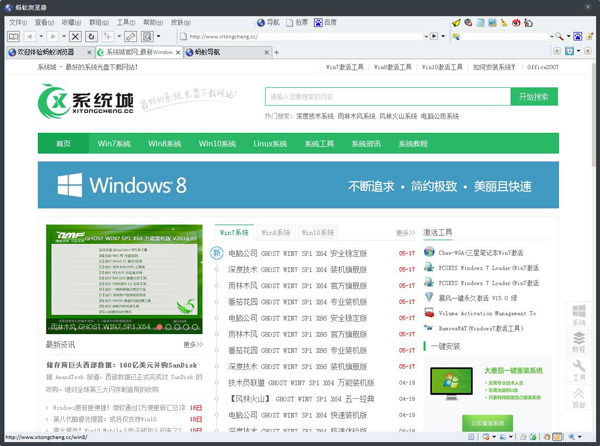The height and width of the screenshot is (446, 600).
Task: Open the 工具 menu
Action: [x=126, y=23]
